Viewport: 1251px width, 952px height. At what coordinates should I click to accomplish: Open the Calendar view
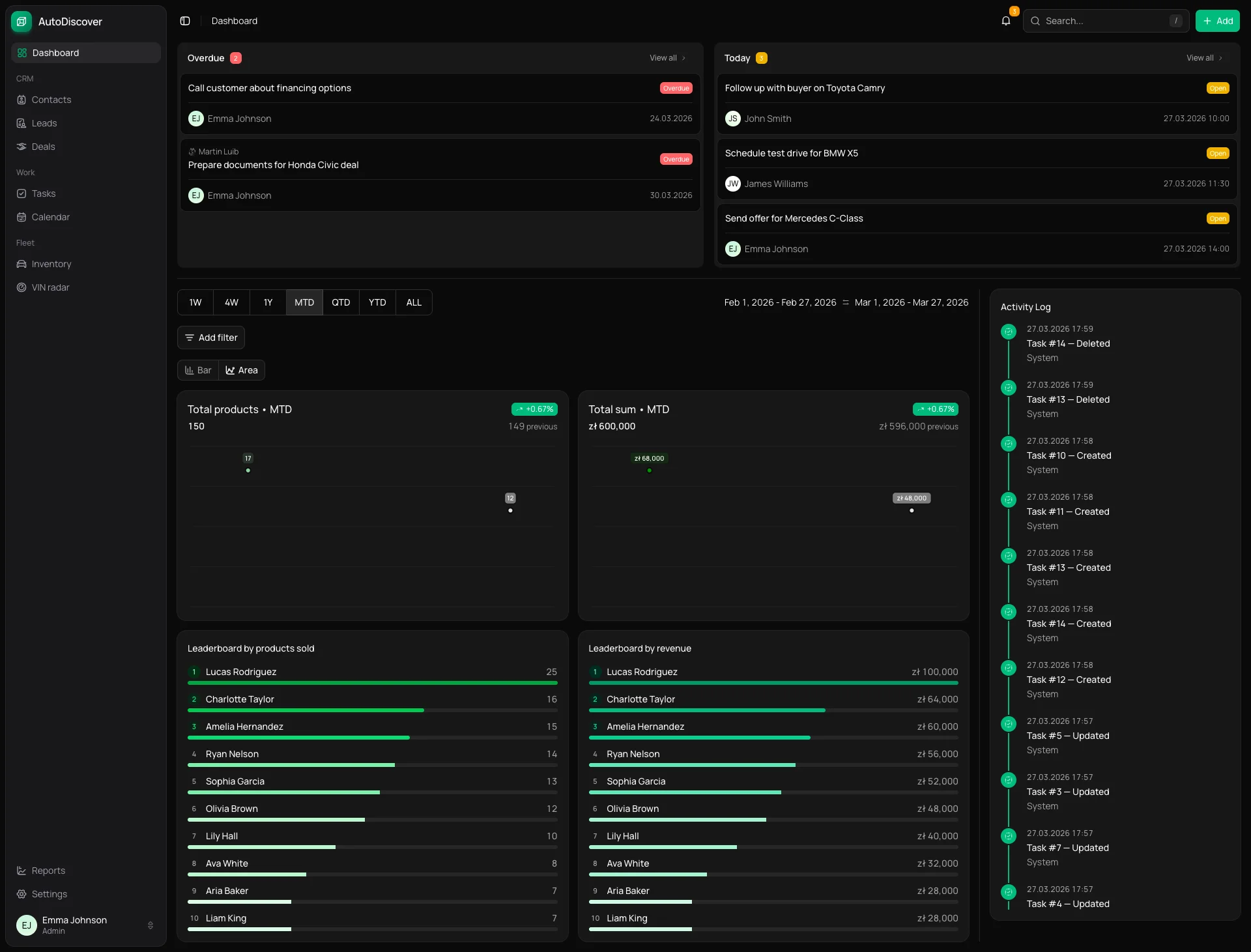pos(50,216)
